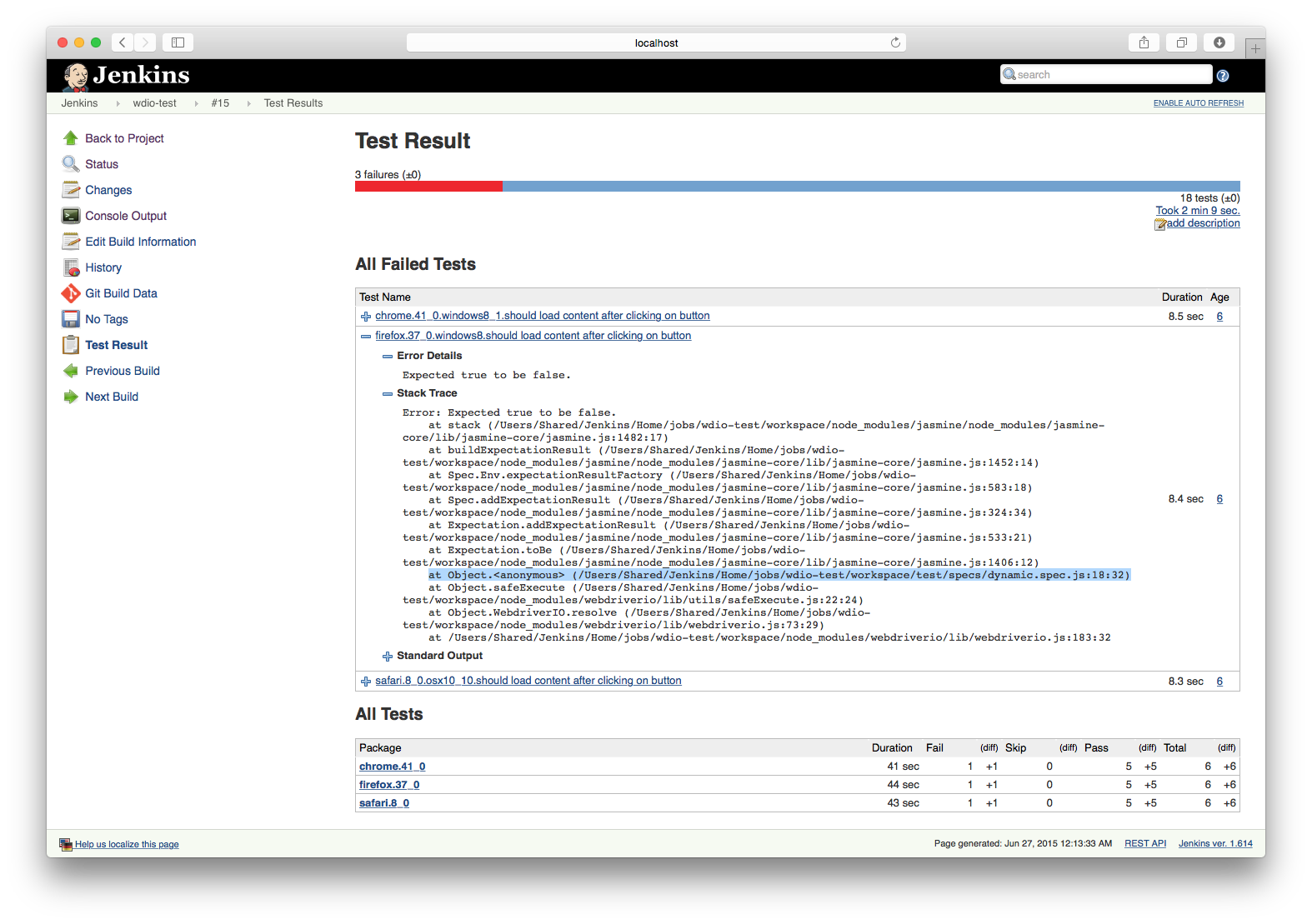Expand the chrome.41_0 failed test row
This screenshot has width=1312, height=924.
point(366,317)
